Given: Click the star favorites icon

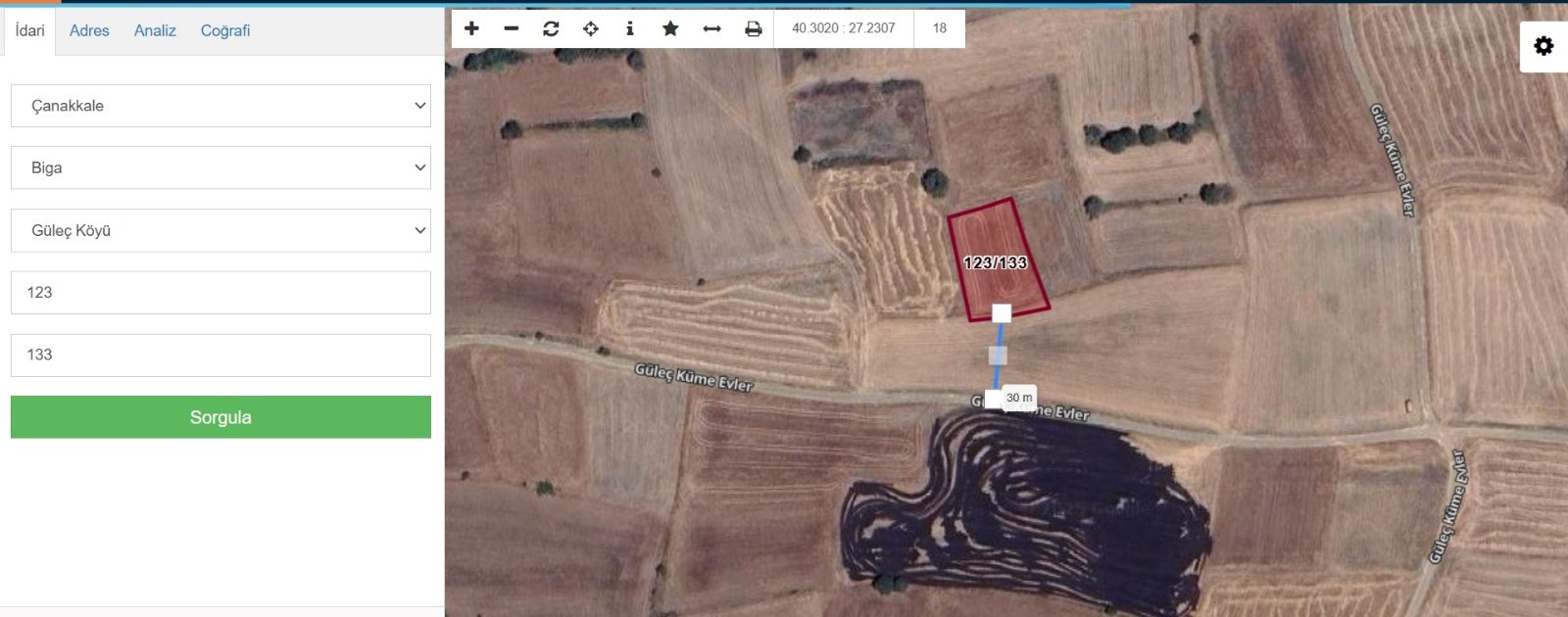Looking at the screenshot, I should pos(670,28).
